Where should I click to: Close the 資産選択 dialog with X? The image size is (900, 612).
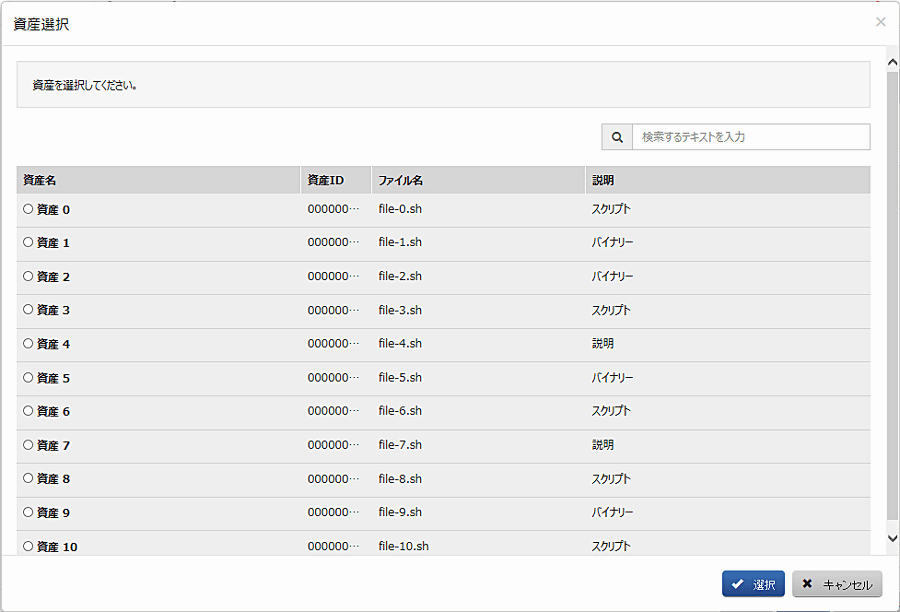880,22
